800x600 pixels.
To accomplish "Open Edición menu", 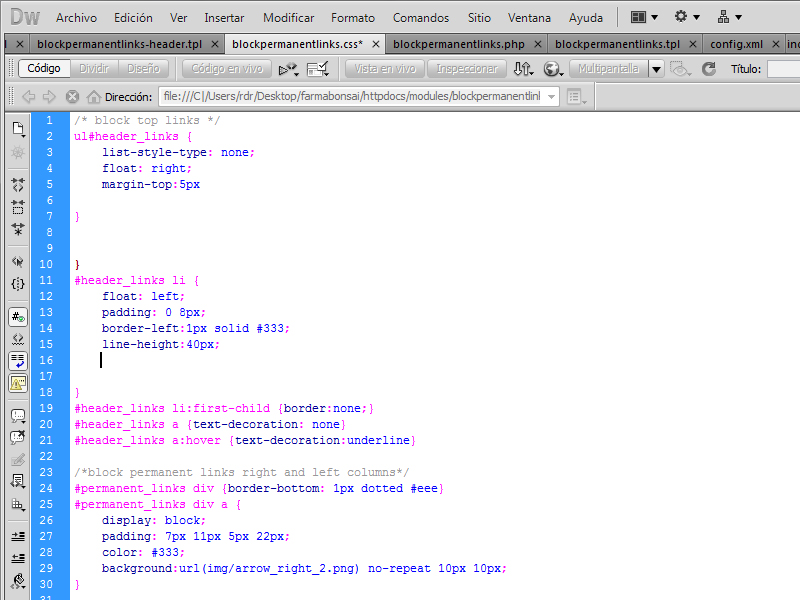I will [133, 18].
